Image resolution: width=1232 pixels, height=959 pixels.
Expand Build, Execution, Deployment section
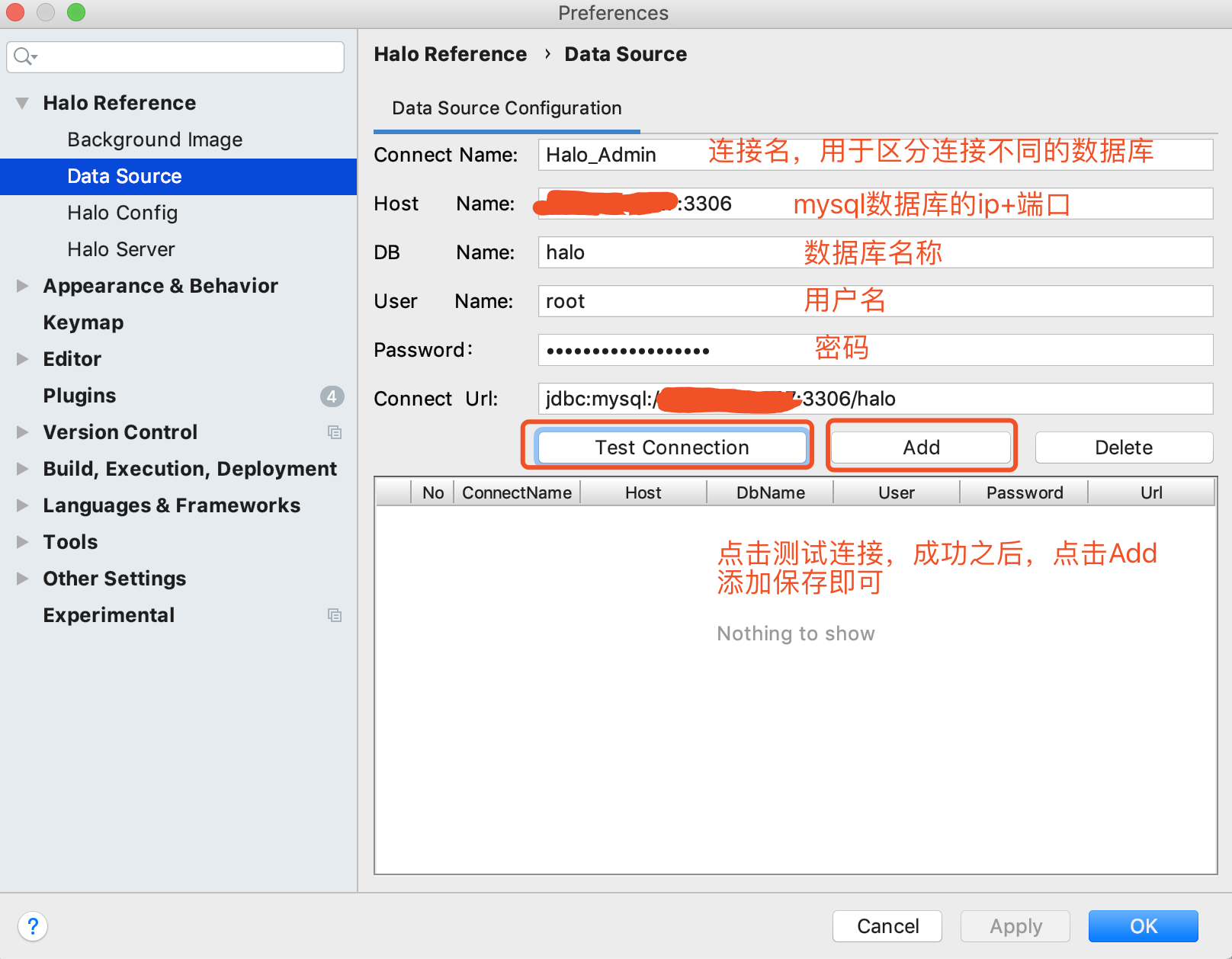pos(22,469)
